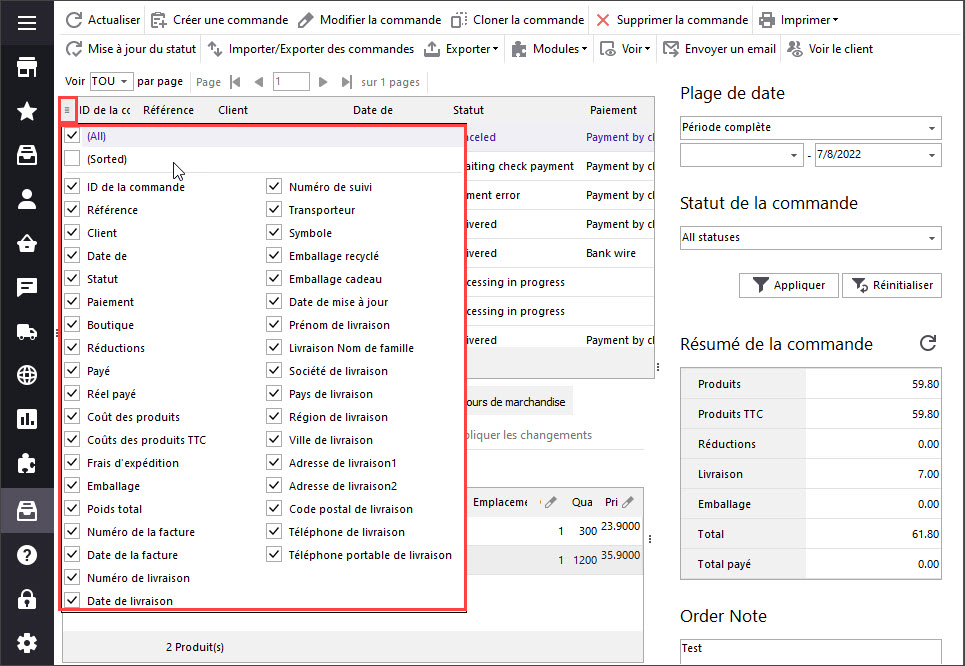965x666 pixels.
Task: Open the padlock sidebar icon
Action: coord(26,599)
